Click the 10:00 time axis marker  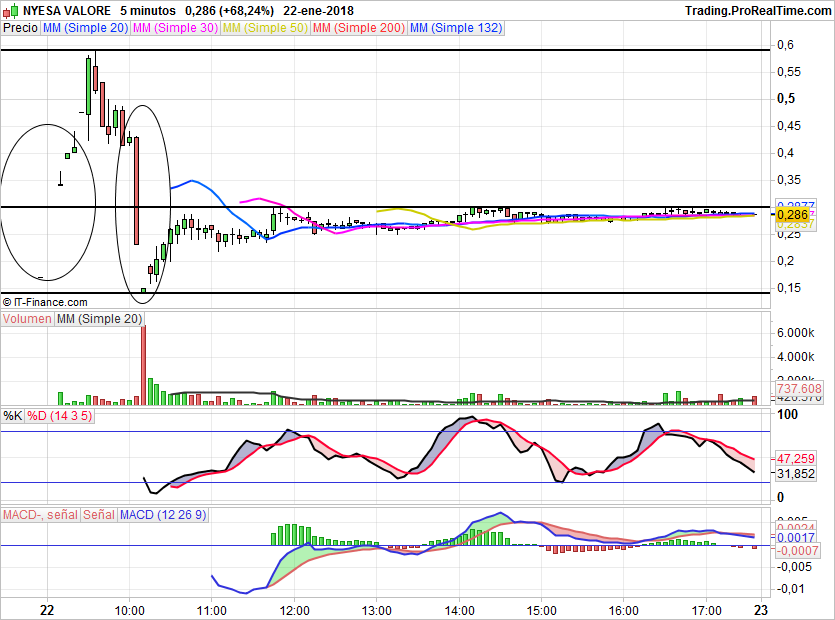pyautogui.click(x=129, y=609)
